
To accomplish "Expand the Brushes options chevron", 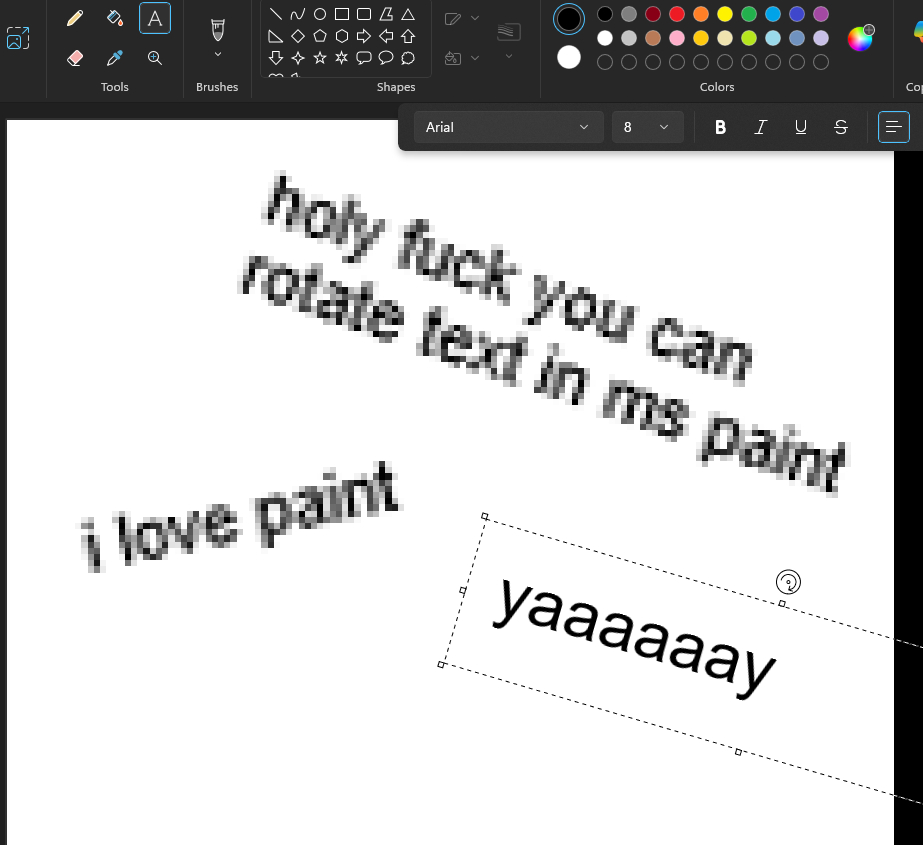I will [217, 54].
